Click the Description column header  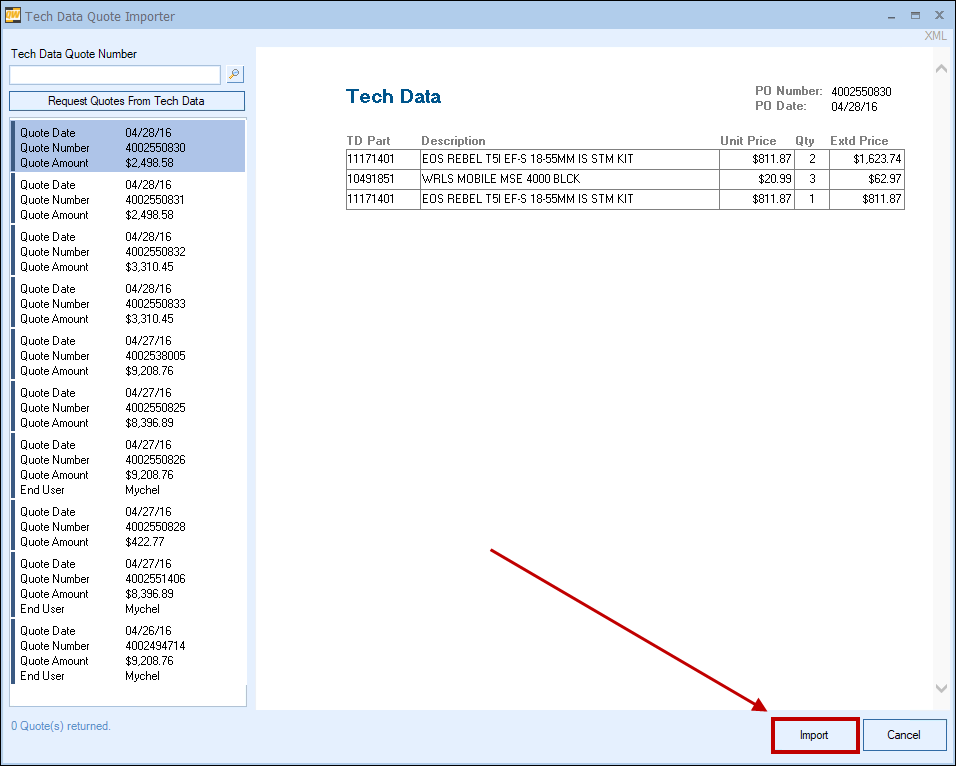point(453,141)
